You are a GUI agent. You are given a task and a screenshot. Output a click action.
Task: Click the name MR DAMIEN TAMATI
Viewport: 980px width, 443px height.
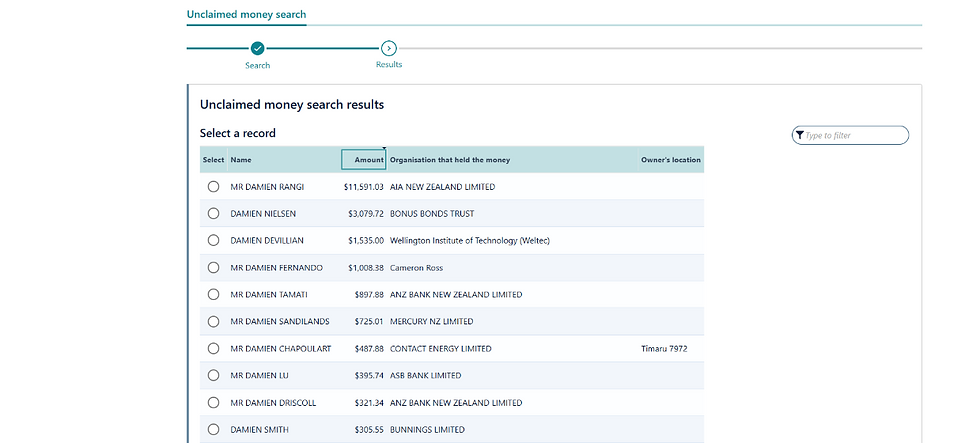click(x=269, y=295)
